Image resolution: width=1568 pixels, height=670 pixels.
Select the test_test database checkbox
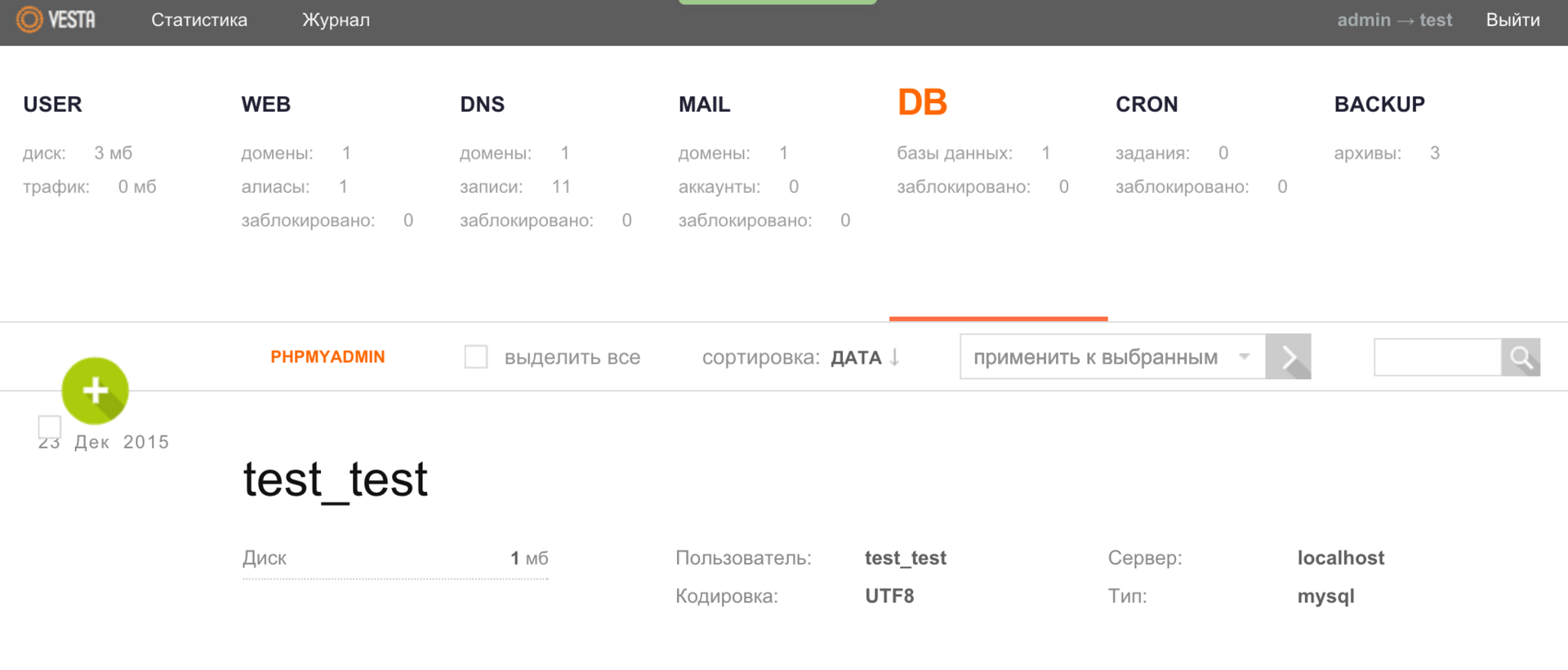pyautogui.click(x=50, y=425)
